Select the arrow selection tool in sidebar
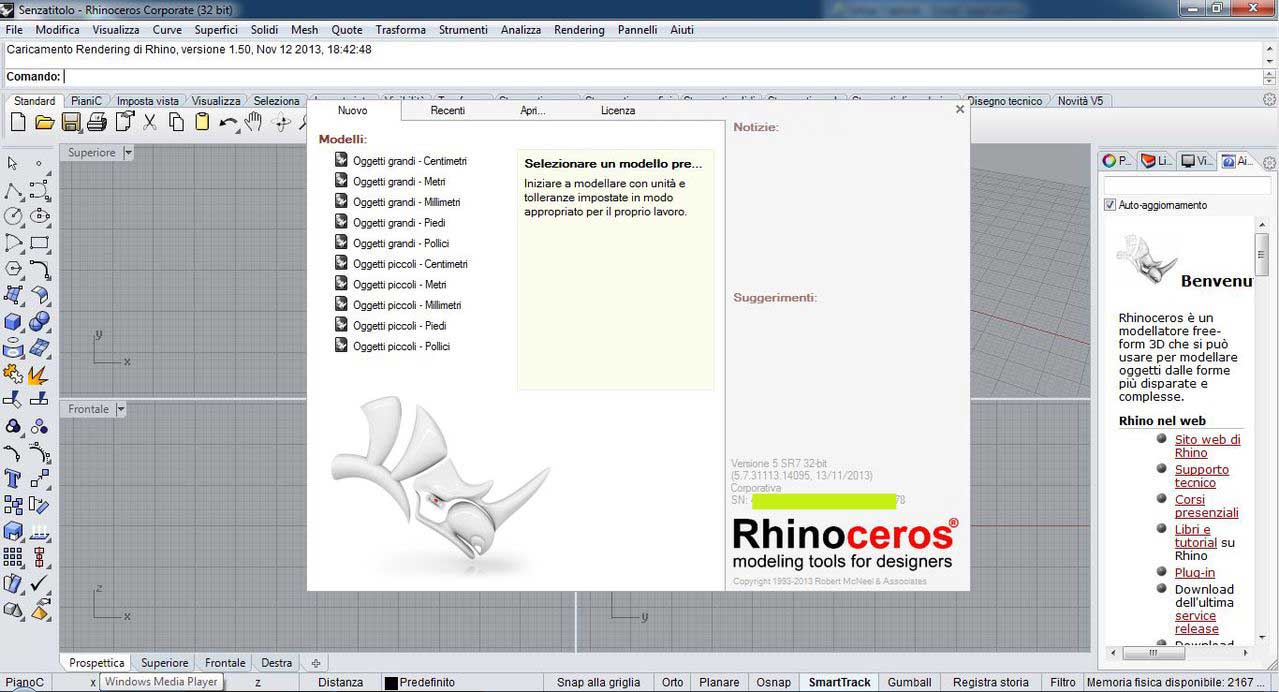 tap(13, 163)
